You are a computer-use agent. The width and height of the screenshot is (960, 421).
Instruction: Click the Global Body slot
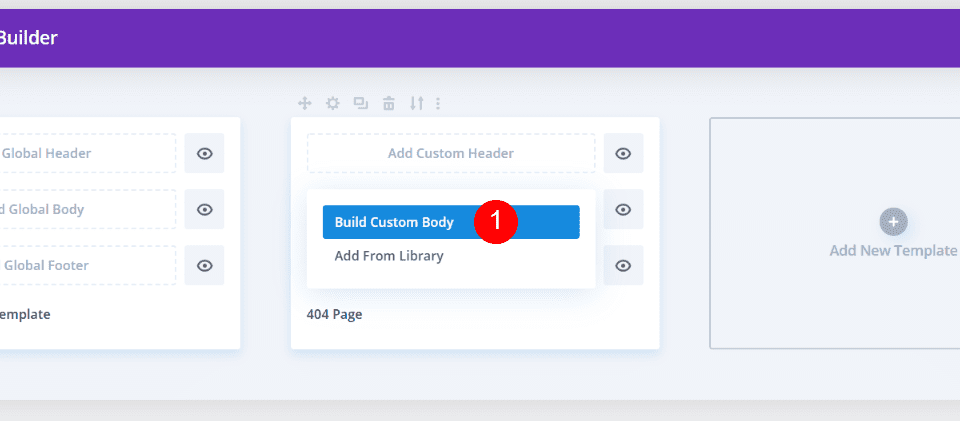click(x=88, y=209)
